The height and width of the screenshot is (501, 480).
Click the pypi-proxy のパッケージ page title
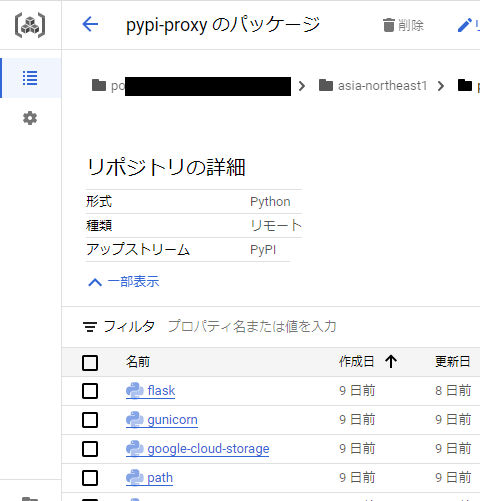tap(223, 25)
